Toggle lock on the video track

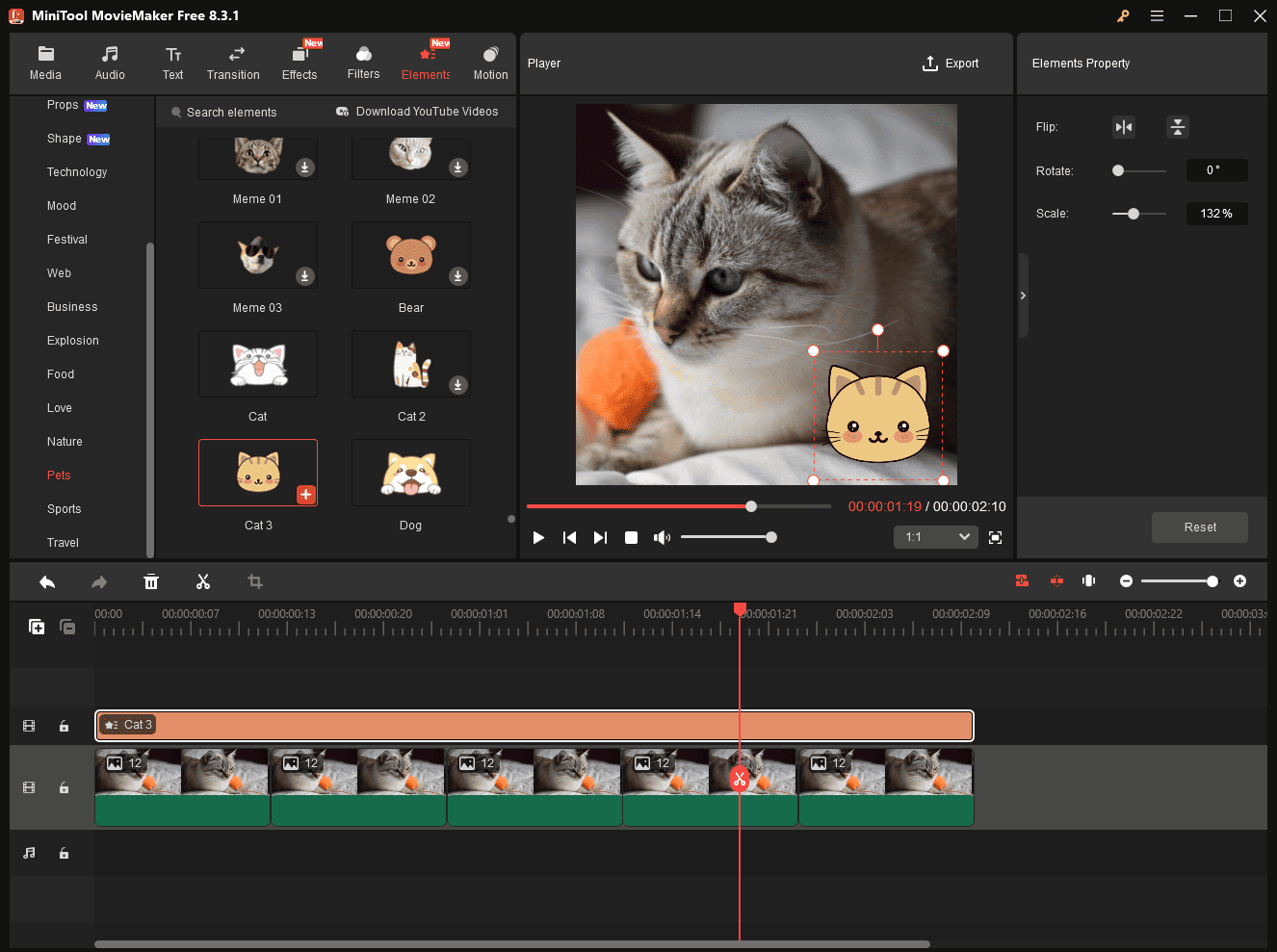pos(64,787)
